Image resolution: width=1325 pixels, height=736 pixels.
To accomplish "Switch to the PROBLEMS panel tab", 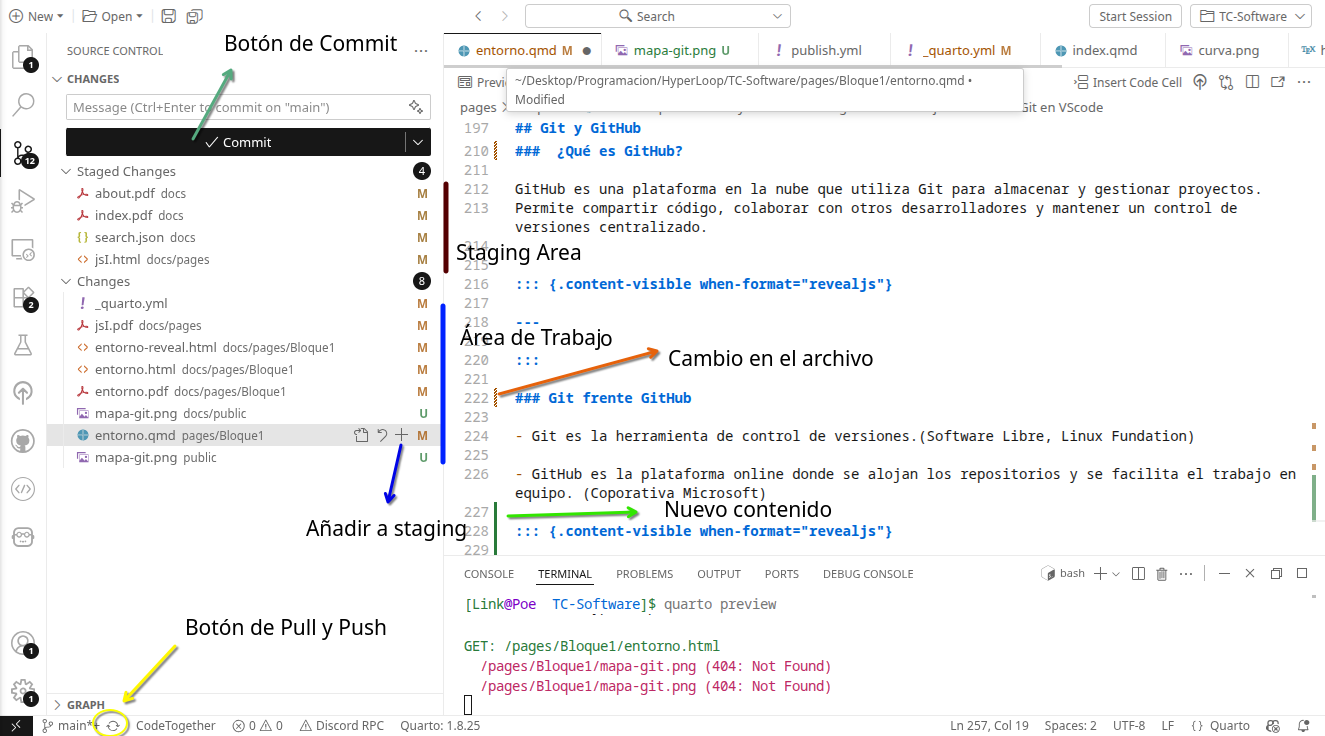I will [x=644, y=574].
